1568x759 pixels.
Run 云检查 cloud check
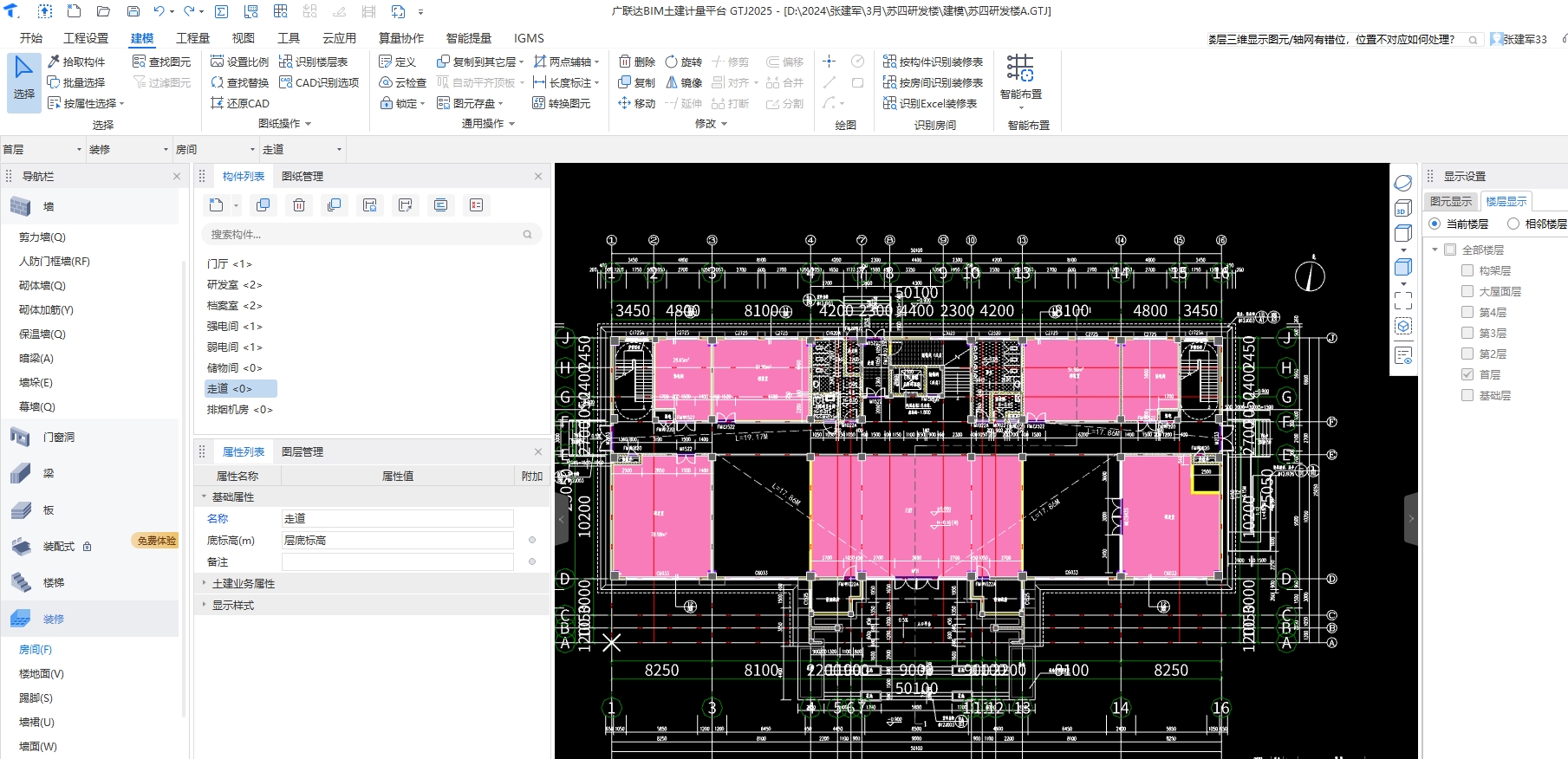click(x=403, y=82)
